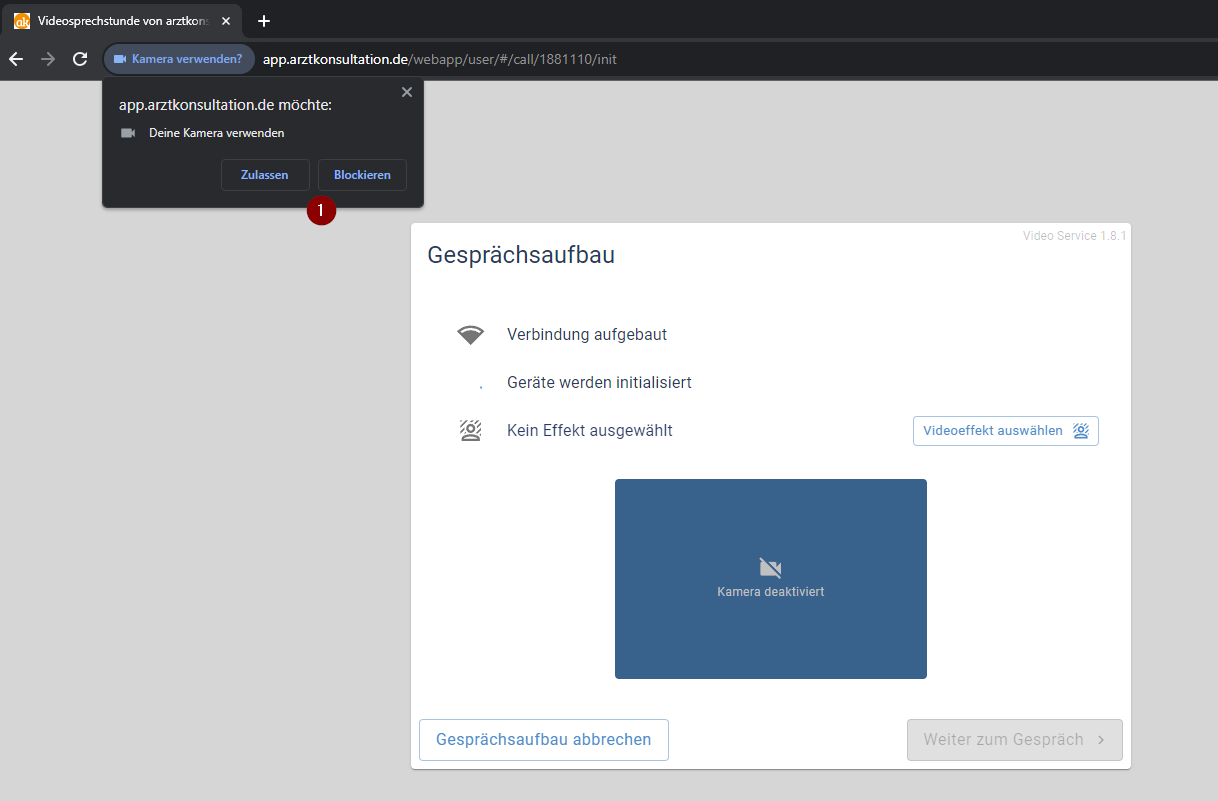The width and height of the screenshot is (1218, 801).
Task: Click the camera icon in the permission popup
Action: [128, 133]
